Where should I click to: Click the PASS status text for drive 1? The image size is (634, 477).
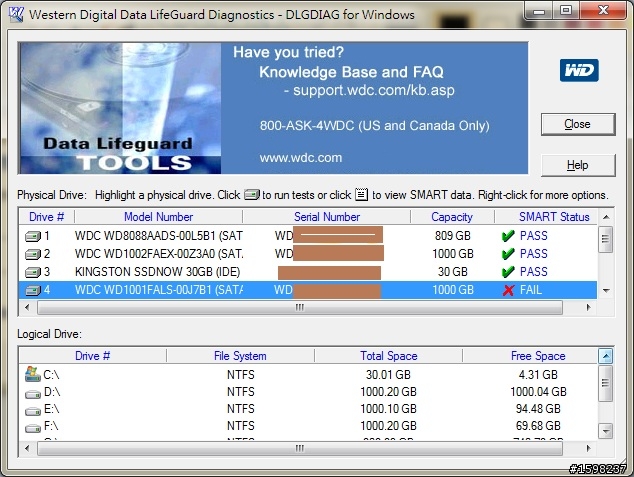click(533, 236)
